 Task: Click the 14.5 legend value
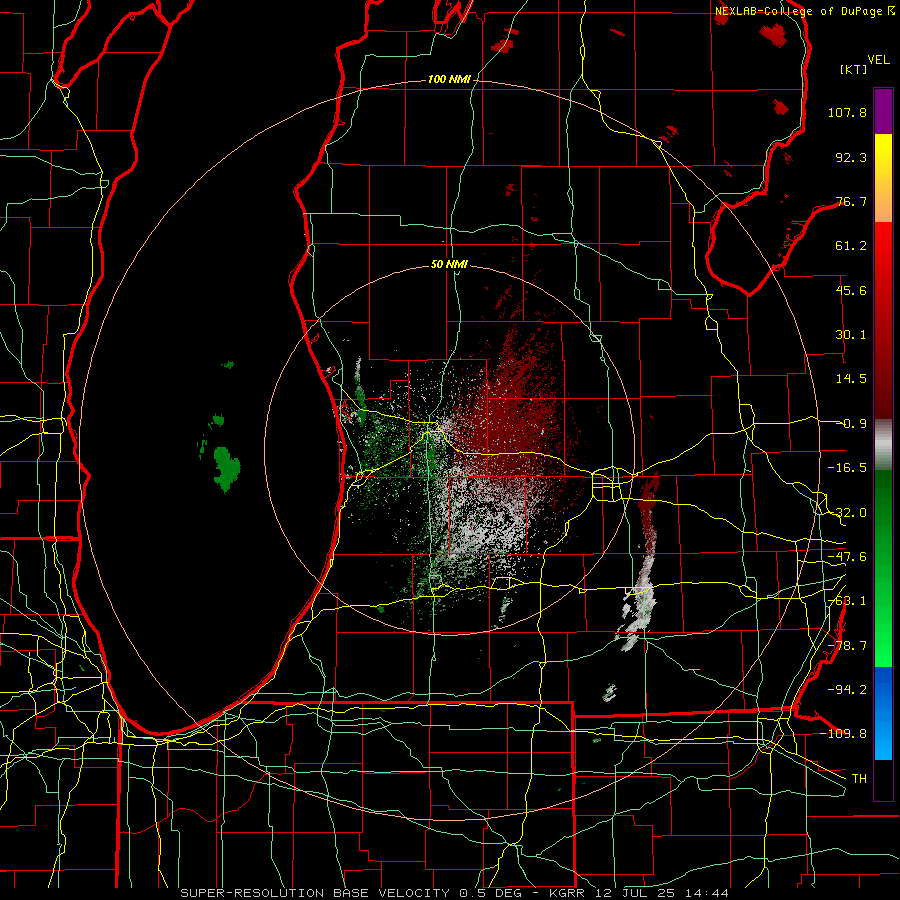pos(851,379)
